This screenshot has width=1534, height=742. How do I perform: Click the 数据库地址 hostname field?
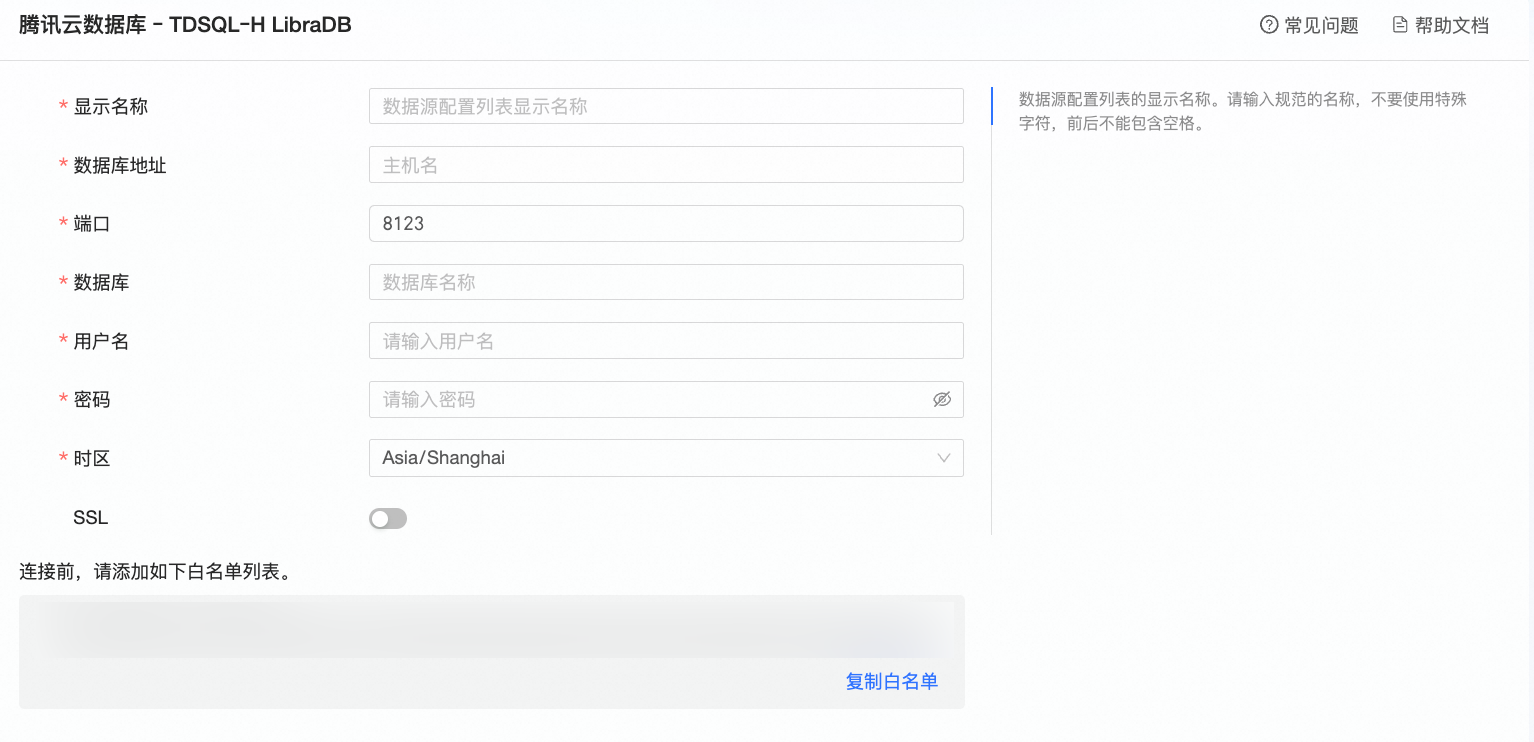(x=666, y=165)
